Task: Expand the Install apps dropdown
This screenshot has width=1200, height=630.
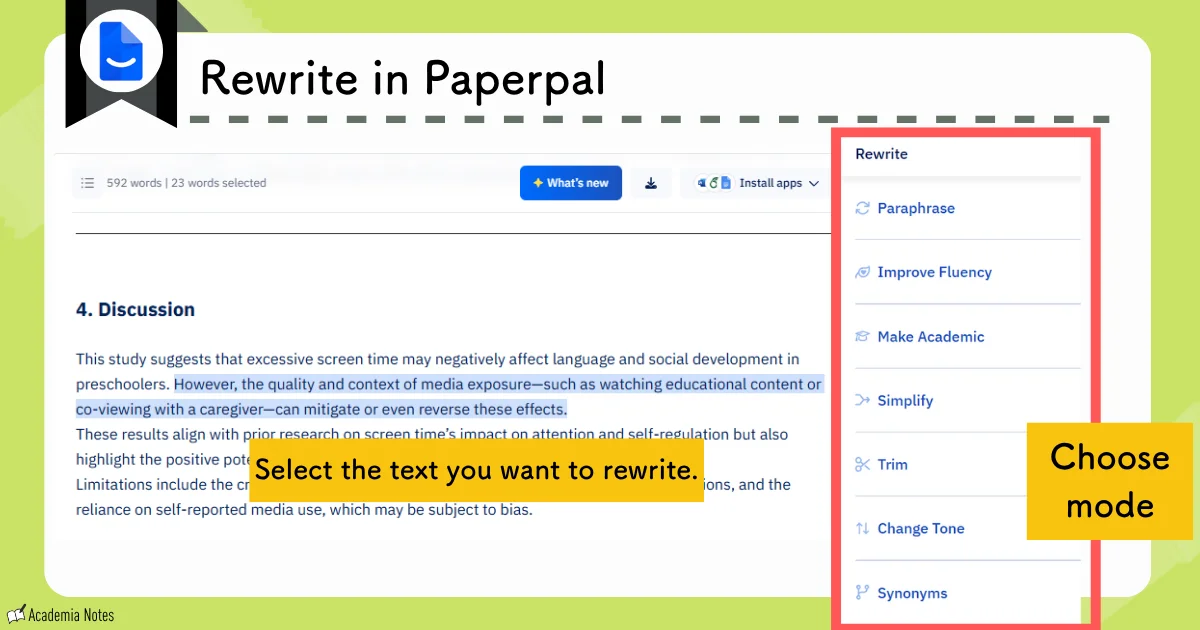Action: pos(812,183)
